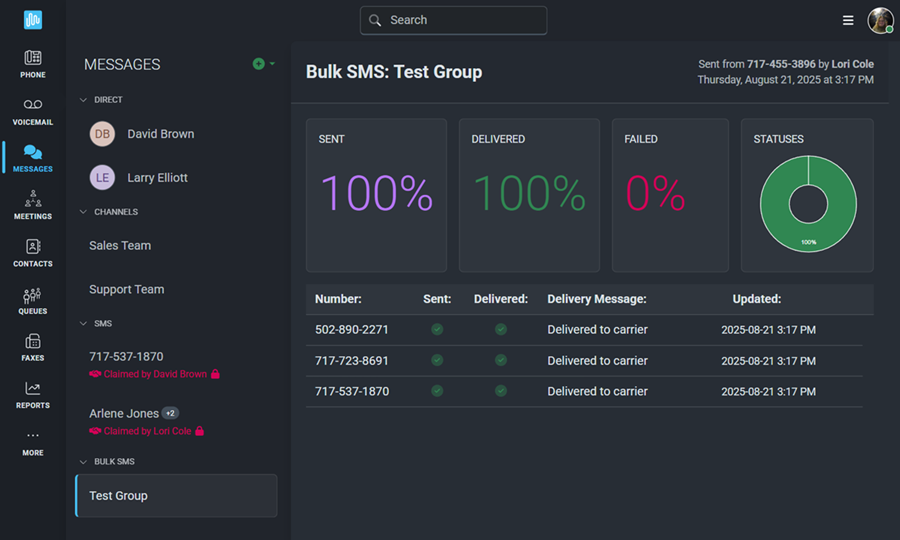Open the Faxes sidebar icon
The width and height of the screenshot is (900, 540).
pos(33,341)
